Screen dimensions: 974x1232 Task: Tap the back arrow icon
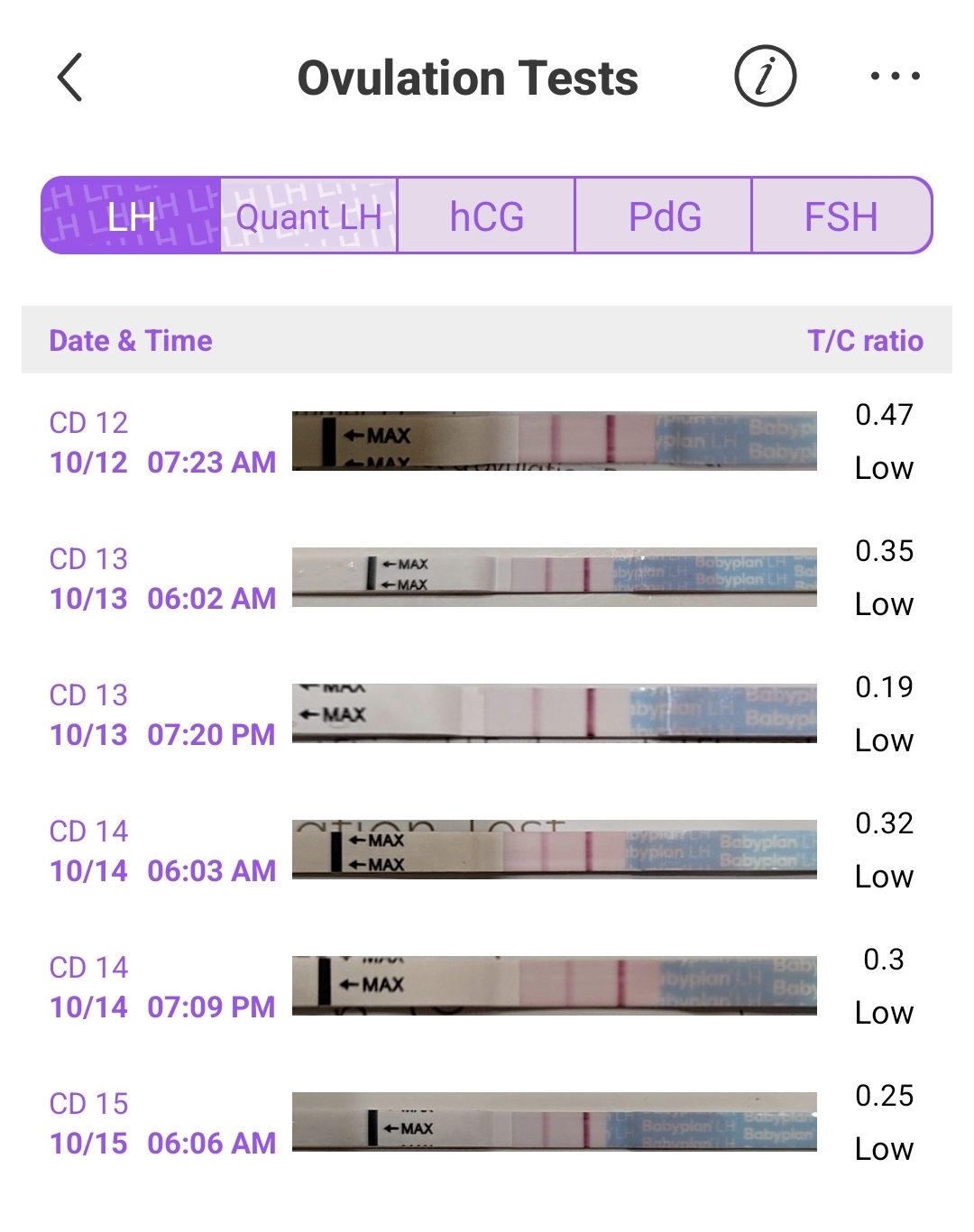(x=70, y=78)
